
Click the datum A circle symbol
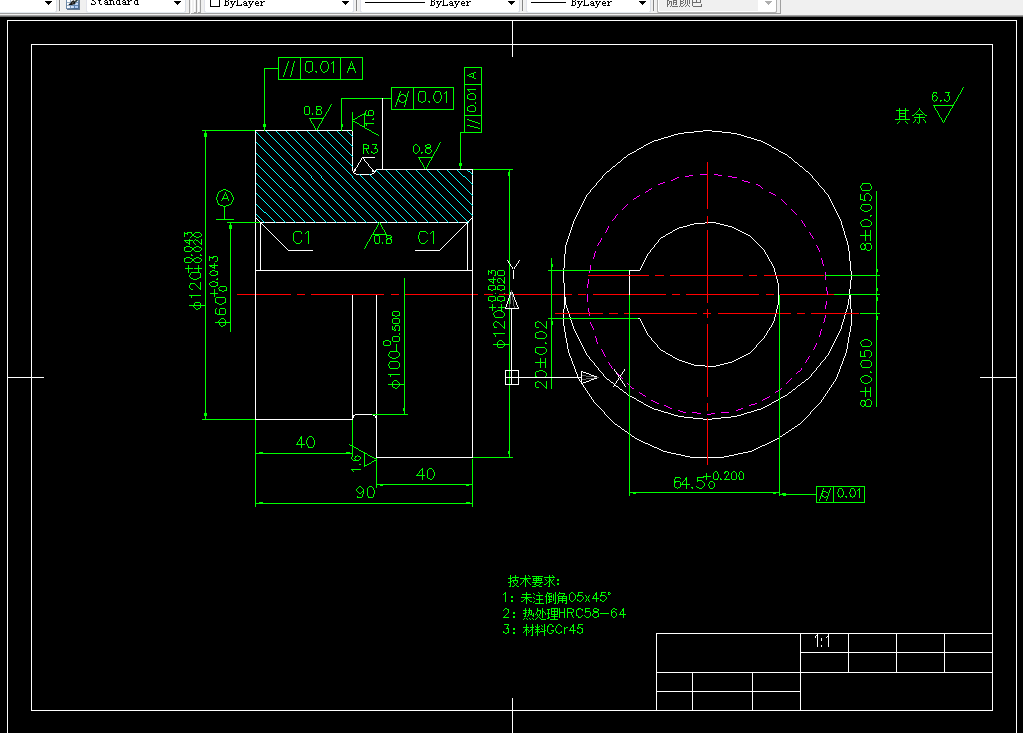(225, 198)
